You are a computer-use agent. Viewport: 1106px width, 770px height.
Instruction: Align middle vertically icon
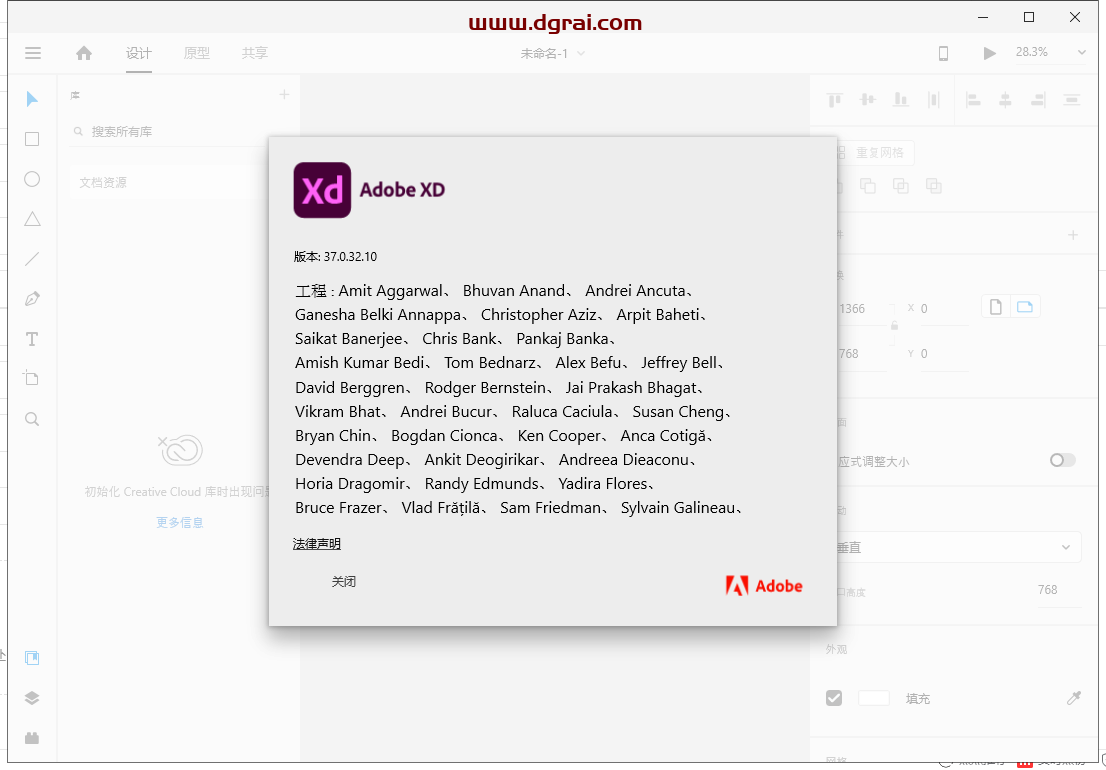click(x=868, y=100)
